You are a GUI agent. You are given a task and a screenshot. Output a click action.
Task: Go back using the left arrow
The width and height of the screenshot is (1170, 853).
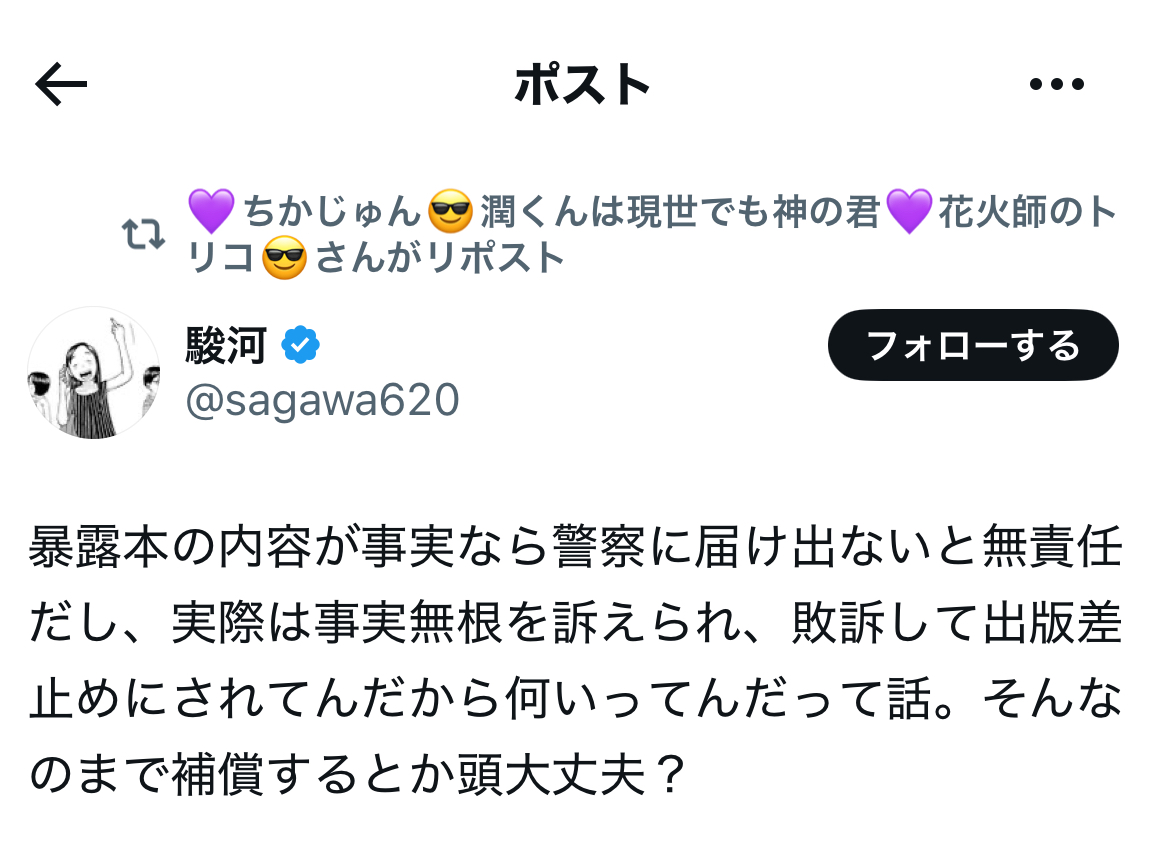61,84
